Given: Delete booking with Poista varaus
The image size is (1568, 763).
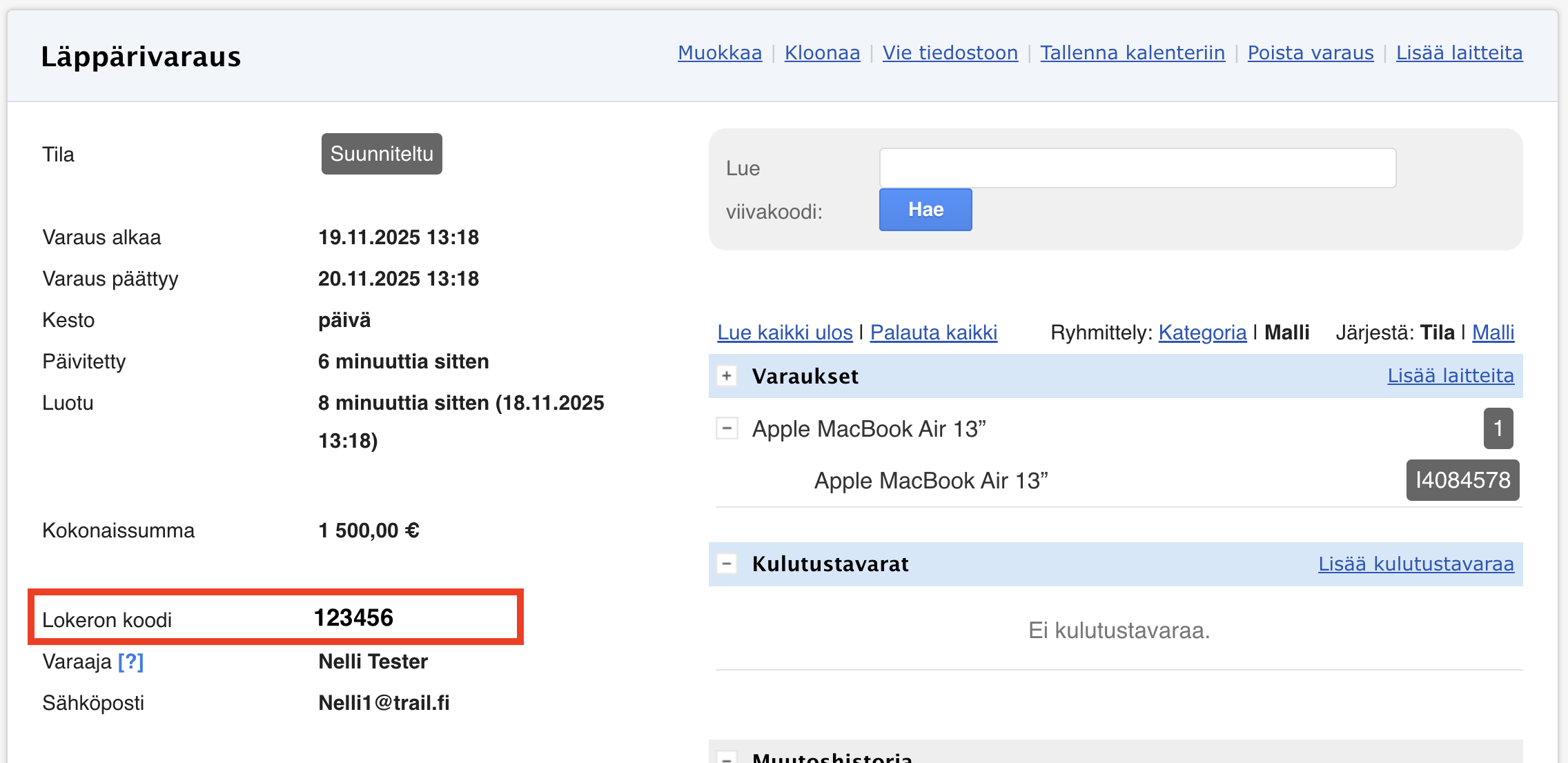Looking at the screenshot, I should 1310,52.
